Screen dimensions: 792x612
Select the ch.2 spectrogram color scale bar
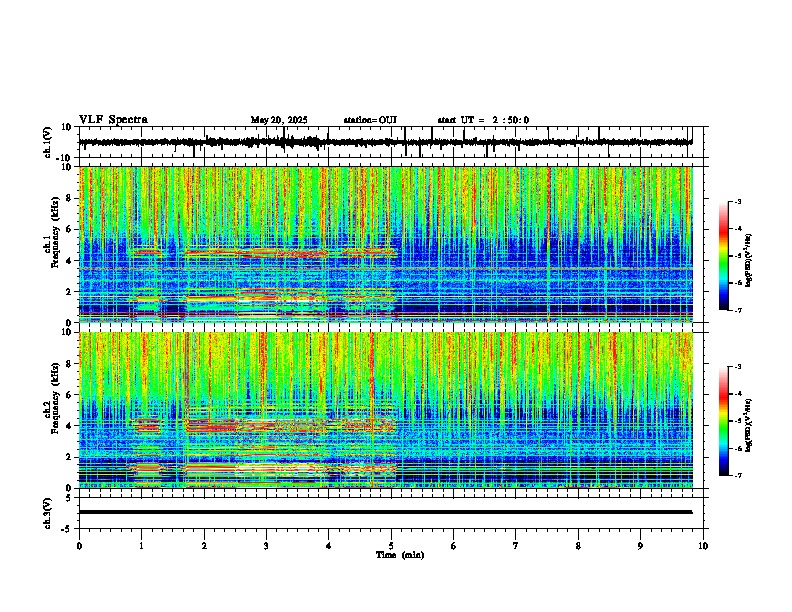coord(723,421)
